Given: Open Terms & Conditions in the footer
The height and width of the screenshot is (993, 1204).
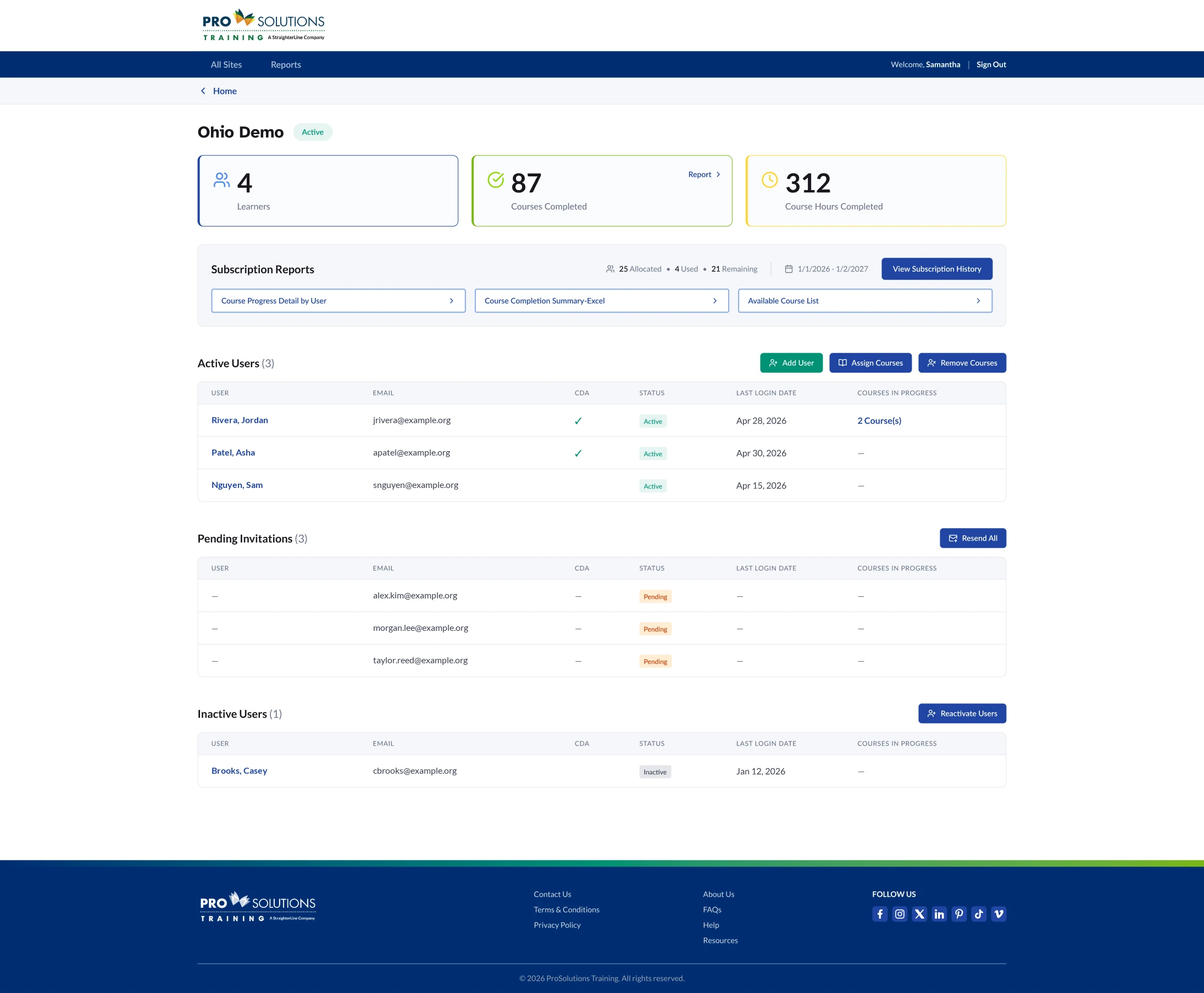Looking at the screenshot, I should (x=567, y=909).
